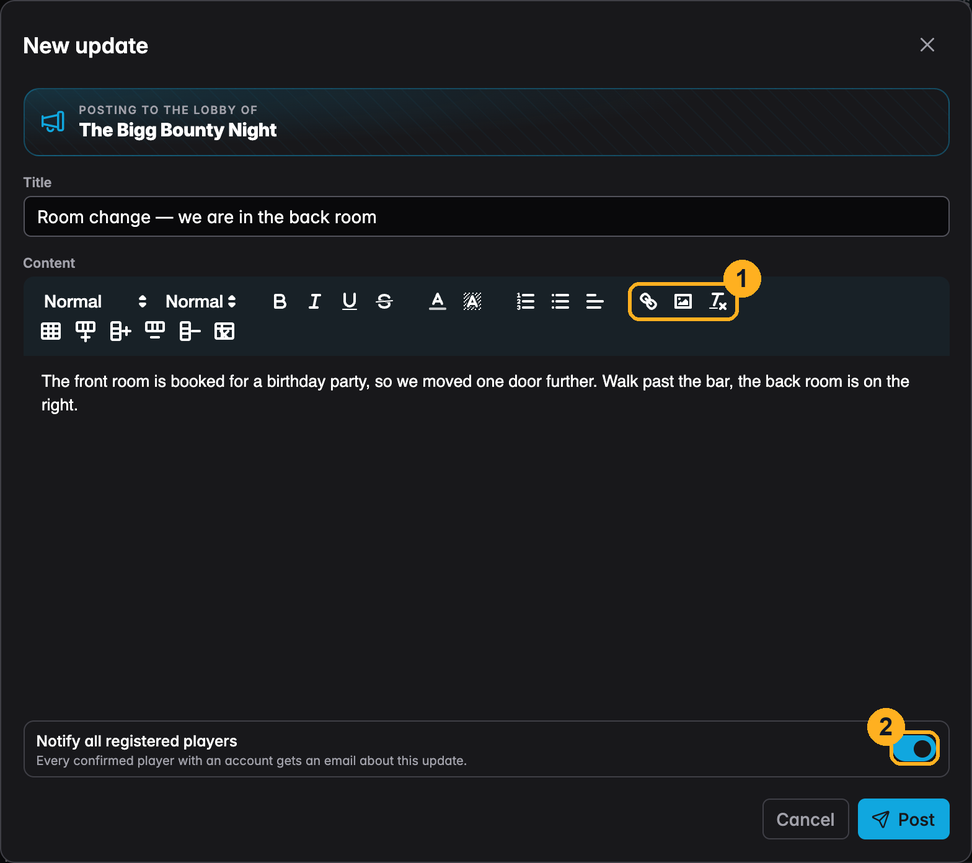Image resolution: width=972 pixels, height=863 pixels.
Task: Insert a numbered list
Action: pos(525,301)
